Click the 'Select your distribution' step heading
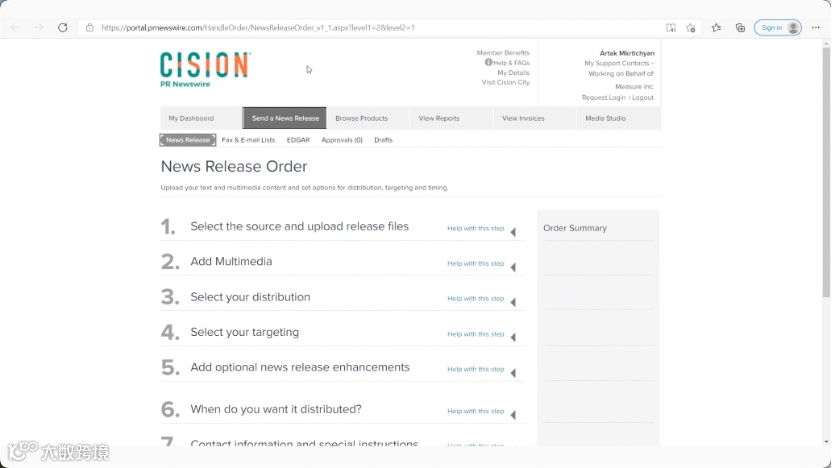The width and height of the screenshot is (832, 468). (x=250, y=297)
